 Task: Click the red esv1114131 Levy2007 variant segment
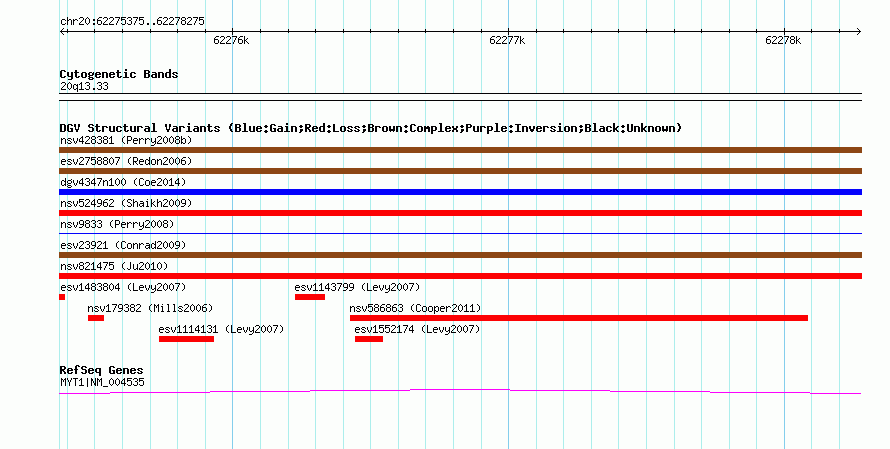(x=186, y=339)
